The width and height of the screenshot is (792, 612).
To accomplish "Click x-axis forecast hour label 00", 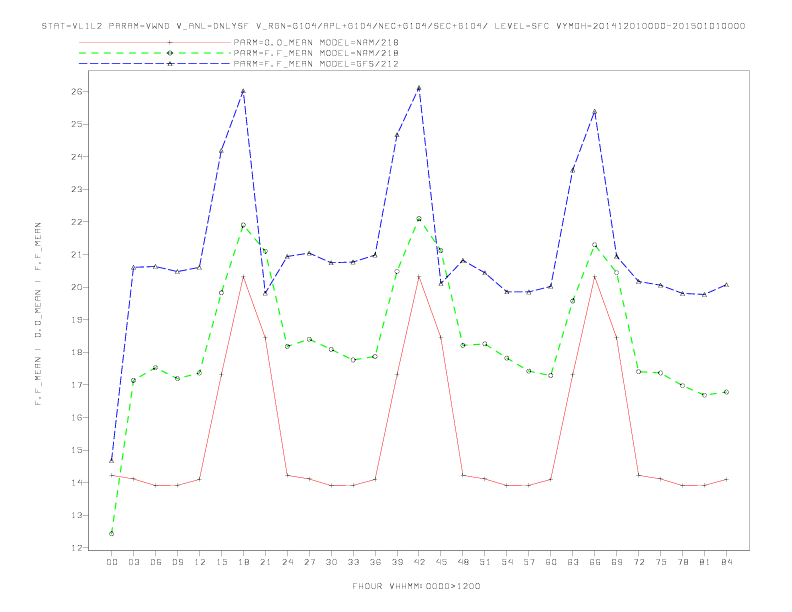I will pos(112,562).
